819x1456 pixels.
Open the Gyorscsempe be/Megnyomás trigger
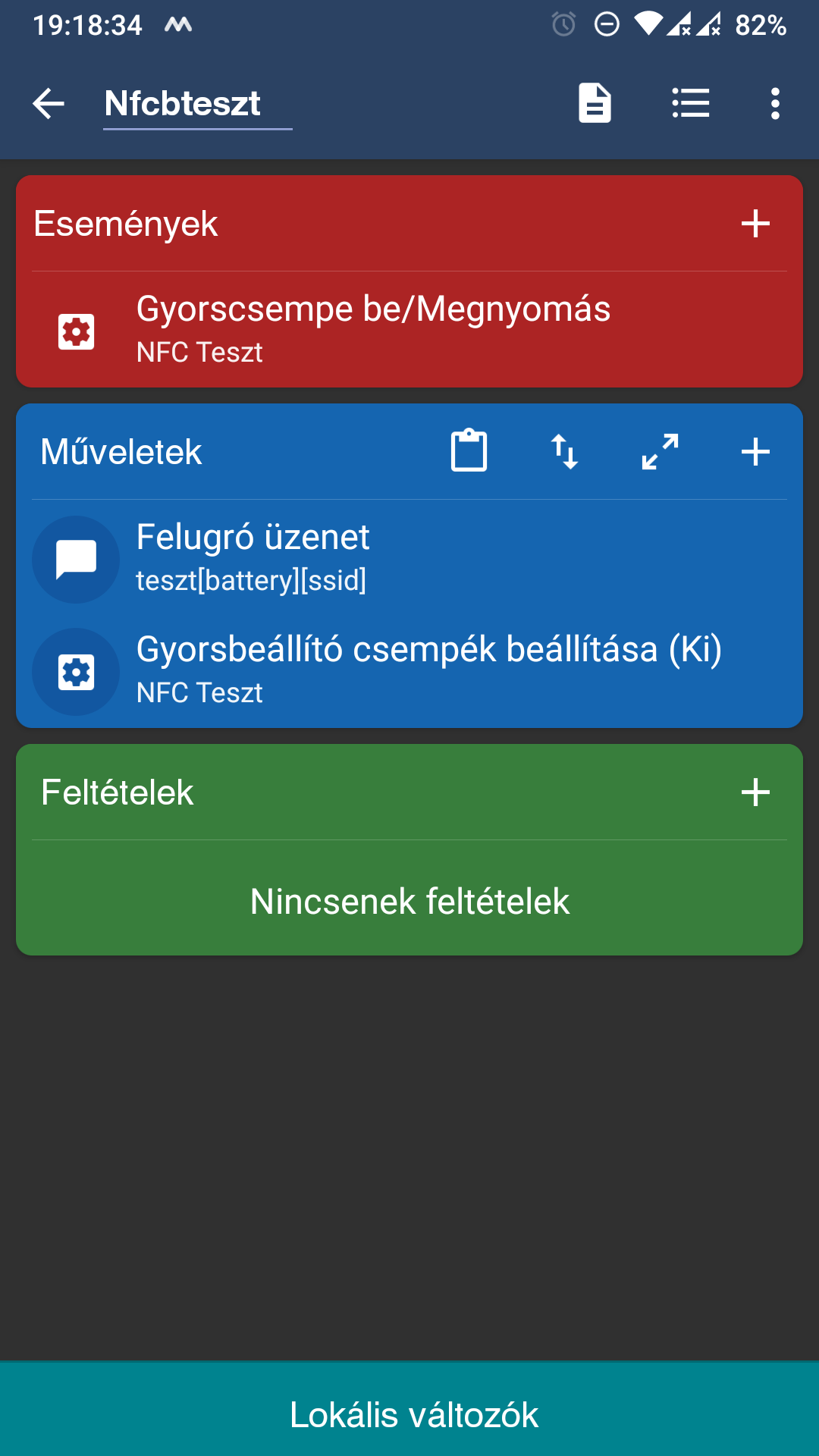(409, 330)
